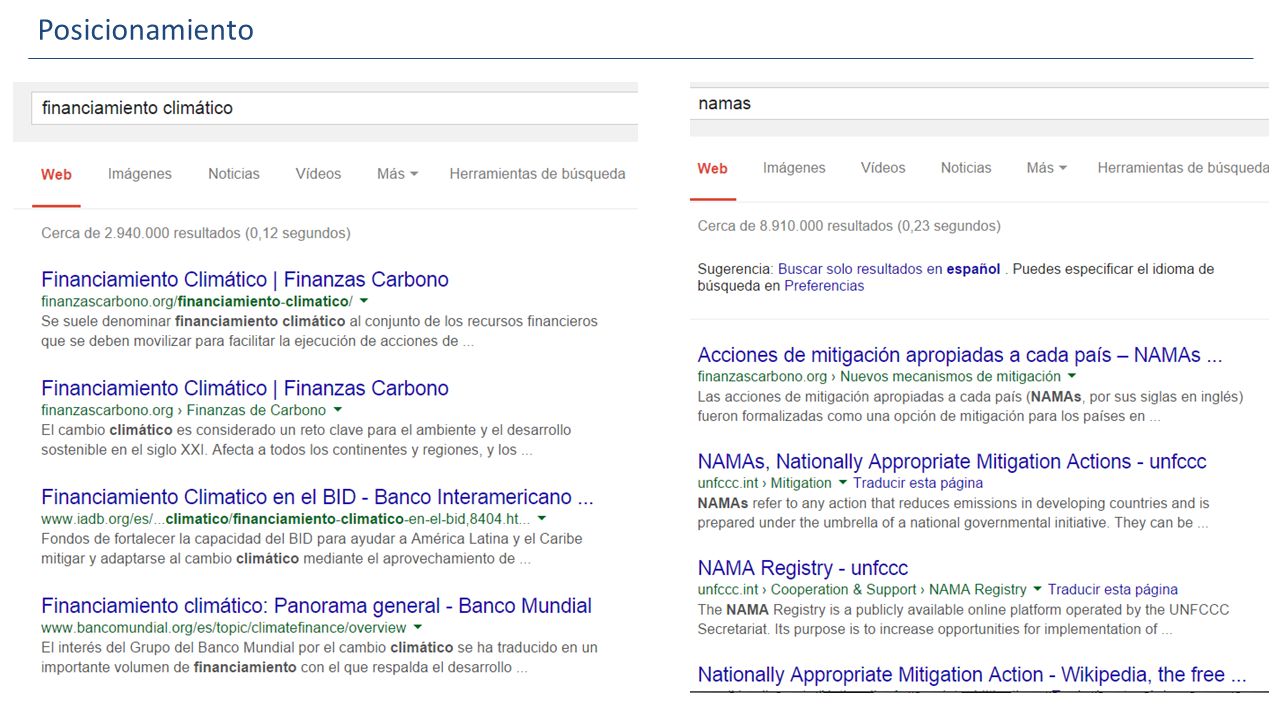This screenshot has width=1280, height=720.
Task: Open 'Acciones de mitigación apropiadas a cada país' result
Action: click(x=960, y=355)
